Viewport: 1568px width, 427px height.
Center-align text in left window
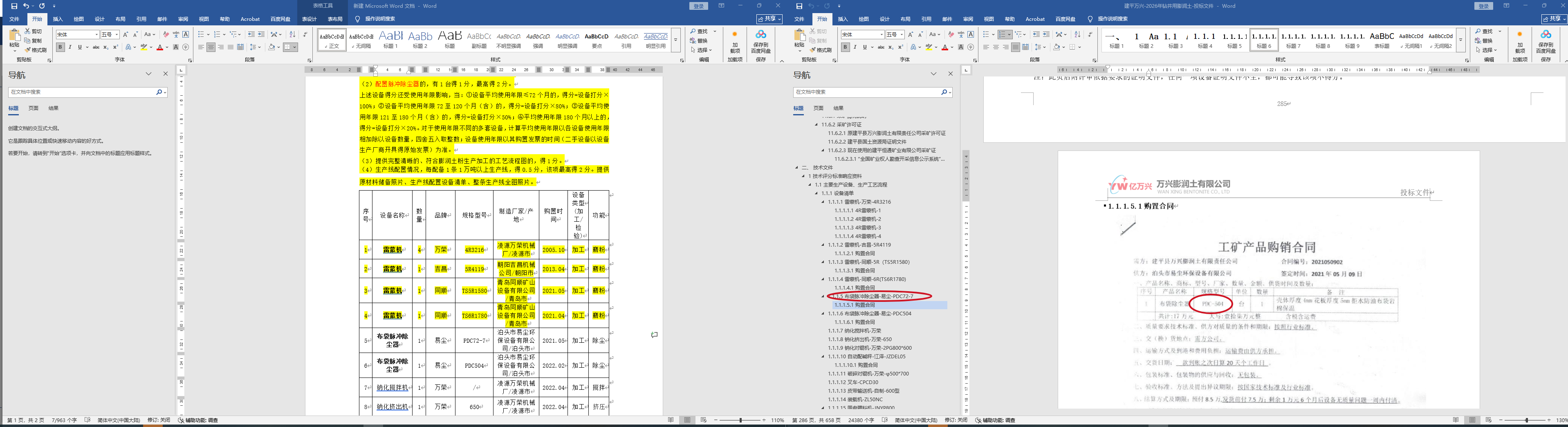click(x=211, y=47)
